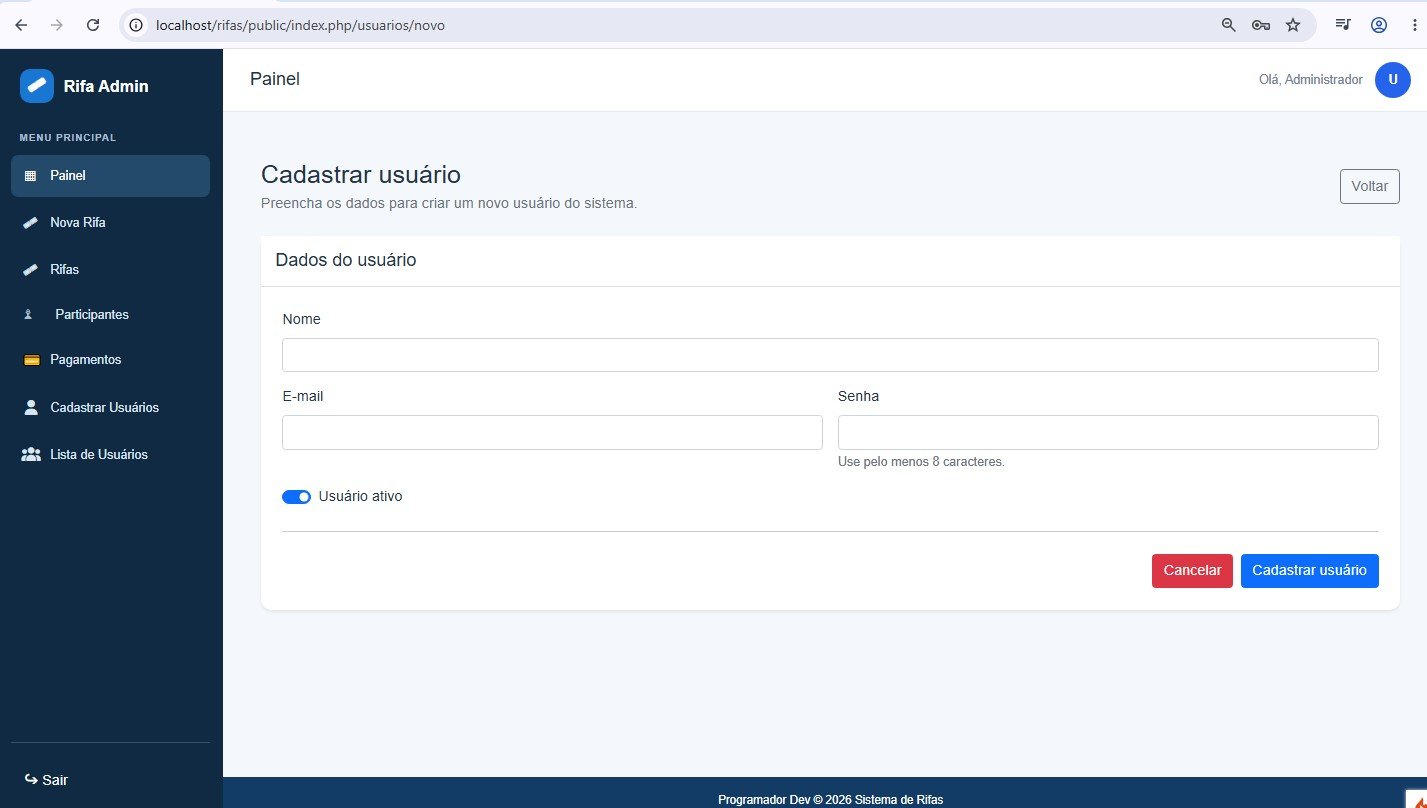Click the Senha input field

click(x=1108, y=432)
